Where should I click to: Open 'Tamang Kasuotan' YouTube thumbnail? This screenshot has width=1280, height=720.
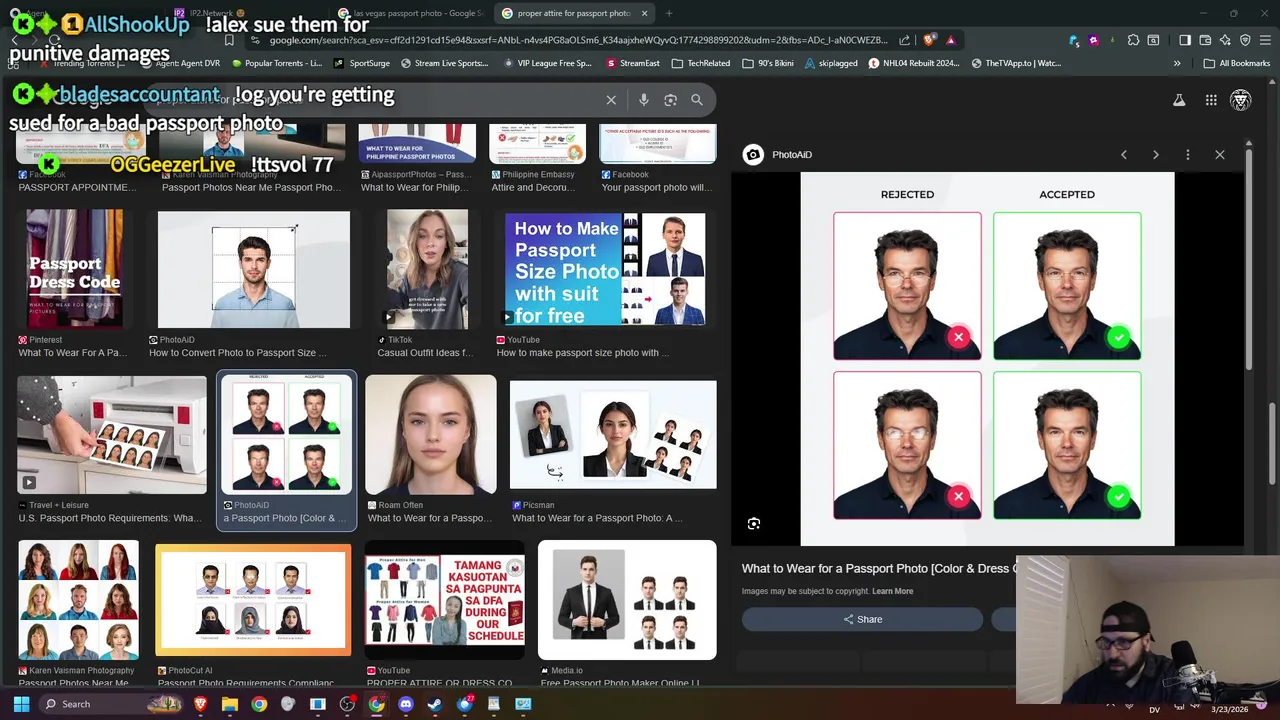[x=445, y=600]
